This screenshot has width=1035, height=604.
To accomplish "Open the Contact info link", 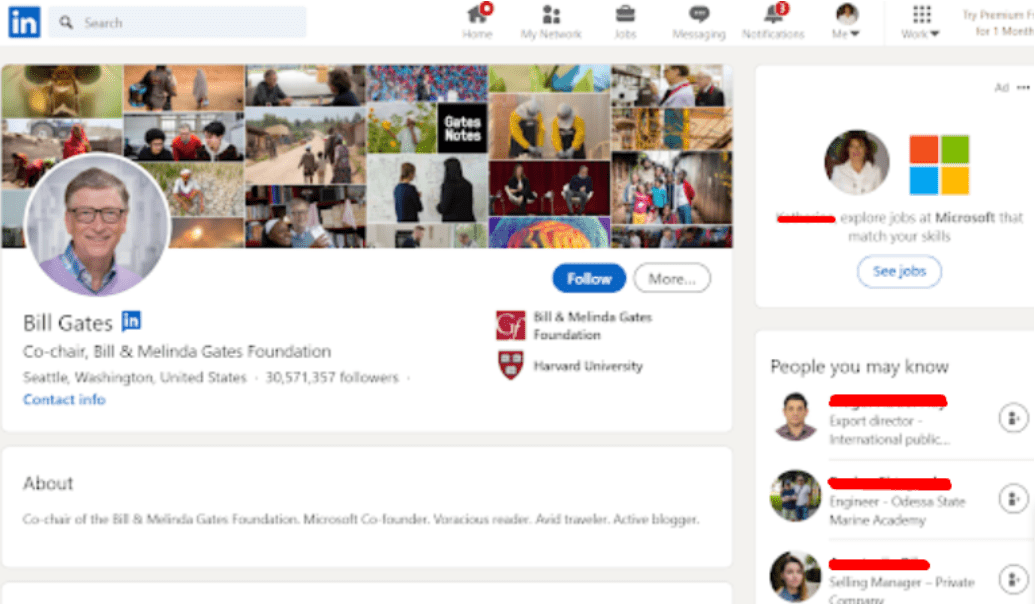I will tap(63, 399).
